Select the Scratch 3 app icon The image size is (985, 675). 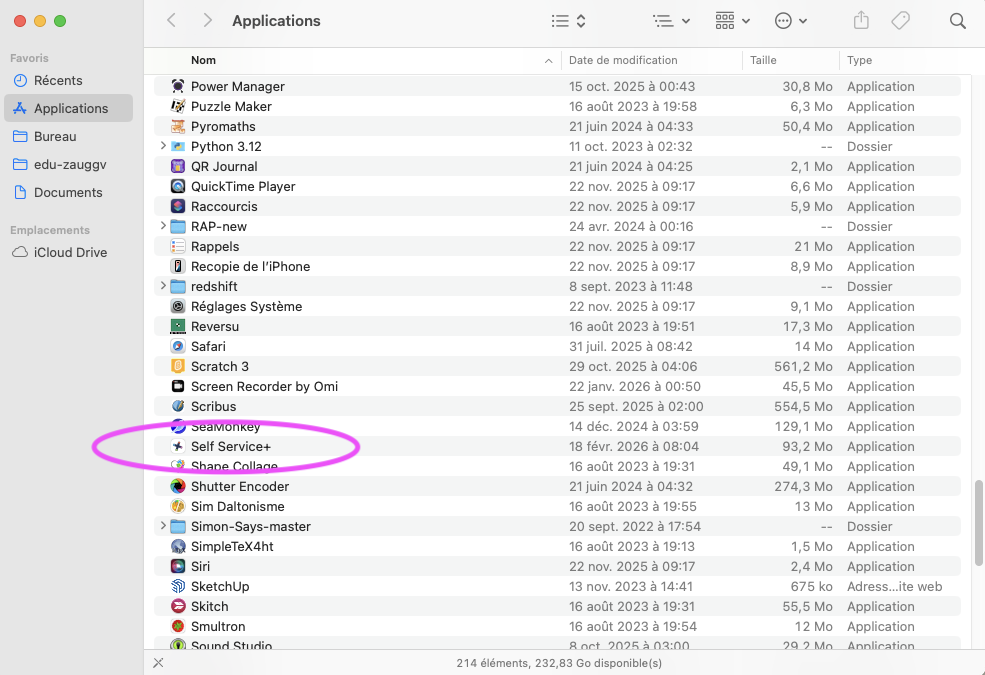(178, 367)
